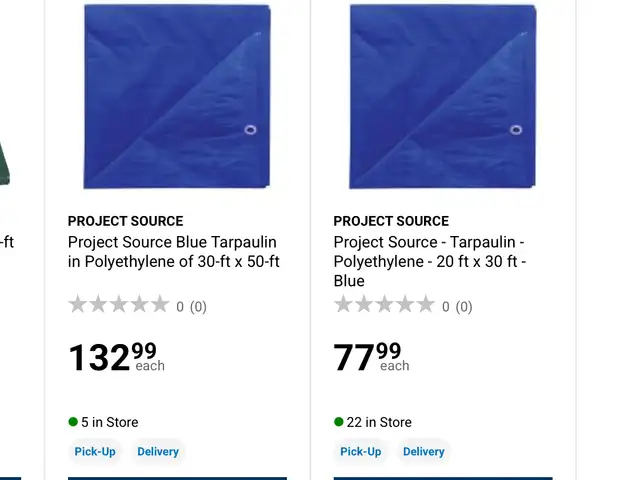Click the PROJECT SOURCE brand above the 30-ft x 50-ft tarp
This screenshot has height=480, width=640.
pos(126,221)
